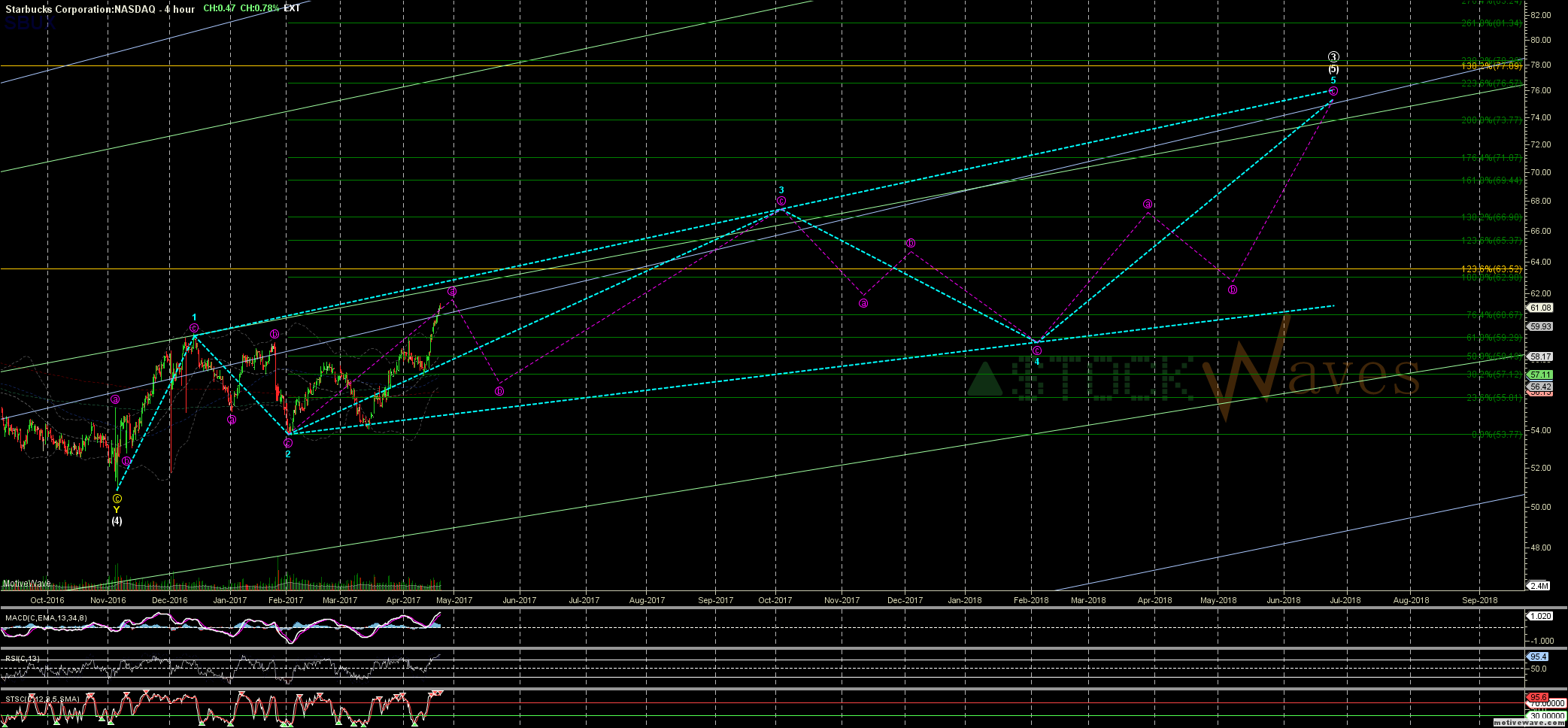Screen dimensions: 1568x728
Task: Select the 176.4%(71.07) Fibonacci level label
Action: click(1491, 158)
